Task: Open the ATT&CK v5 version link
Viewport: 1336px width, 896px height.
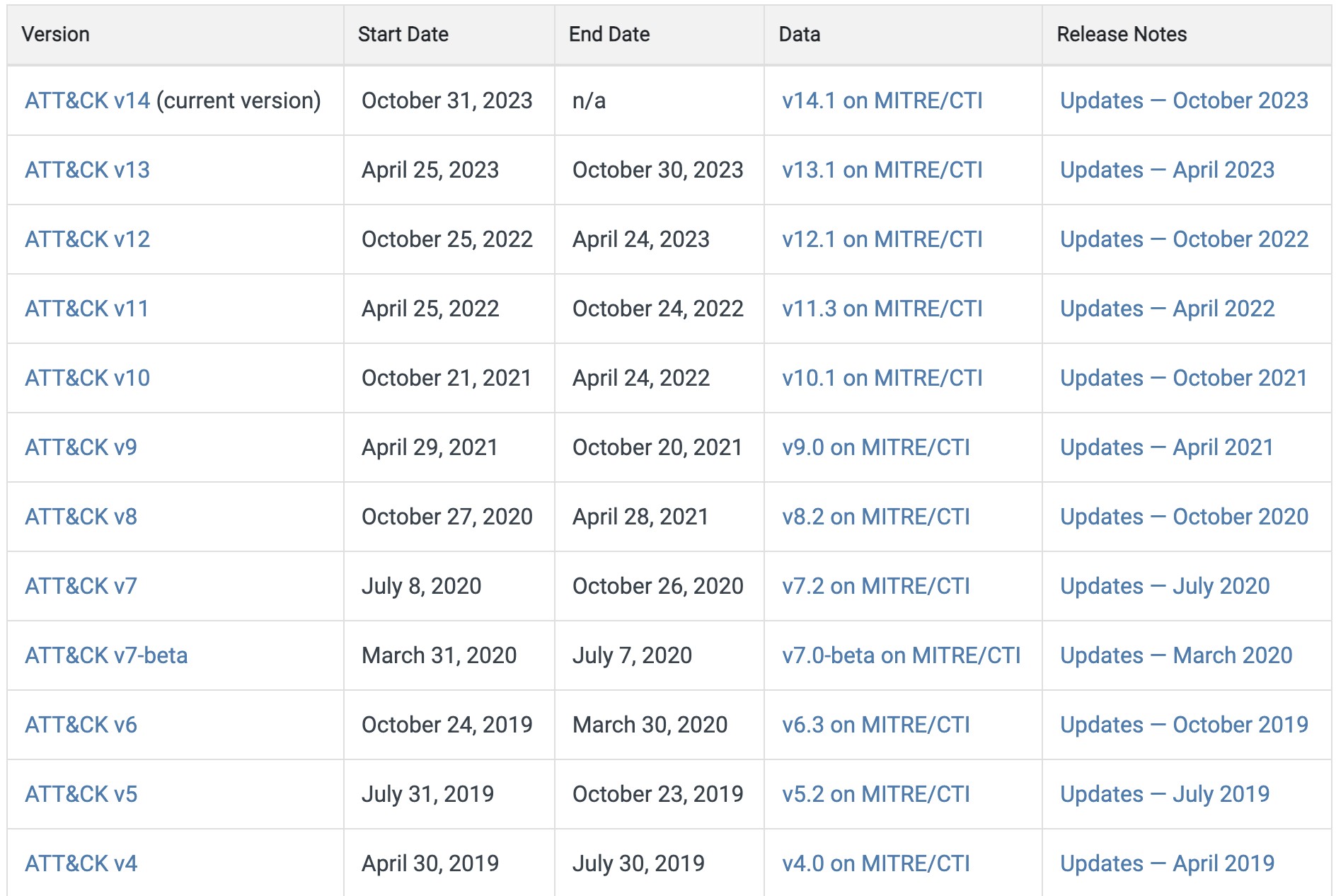Action: click(81, 794)
